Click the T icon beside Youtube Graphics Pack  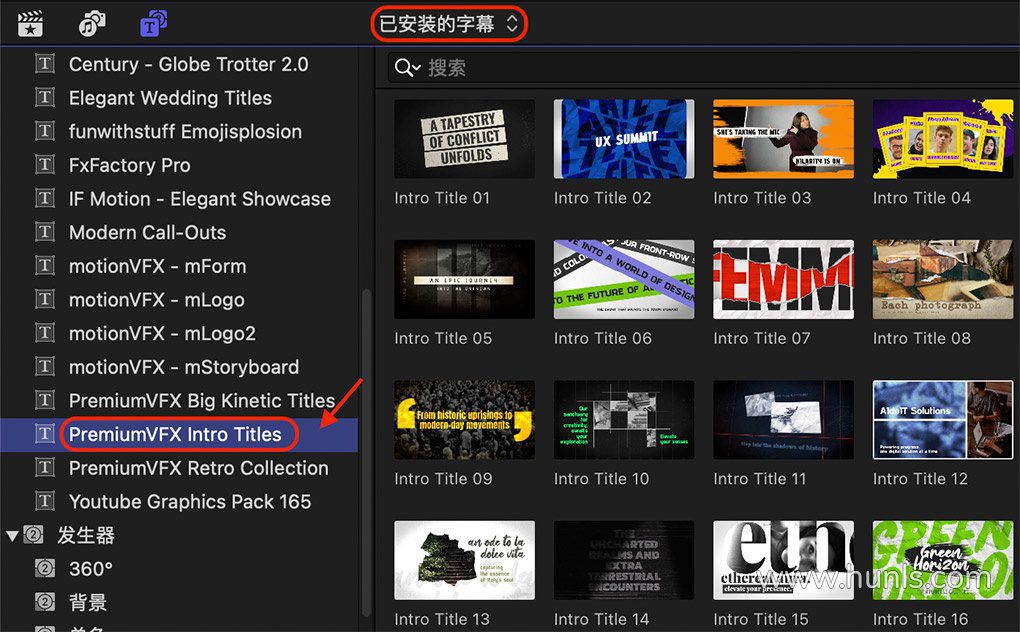pyautogui.click(x=44, y=501)
